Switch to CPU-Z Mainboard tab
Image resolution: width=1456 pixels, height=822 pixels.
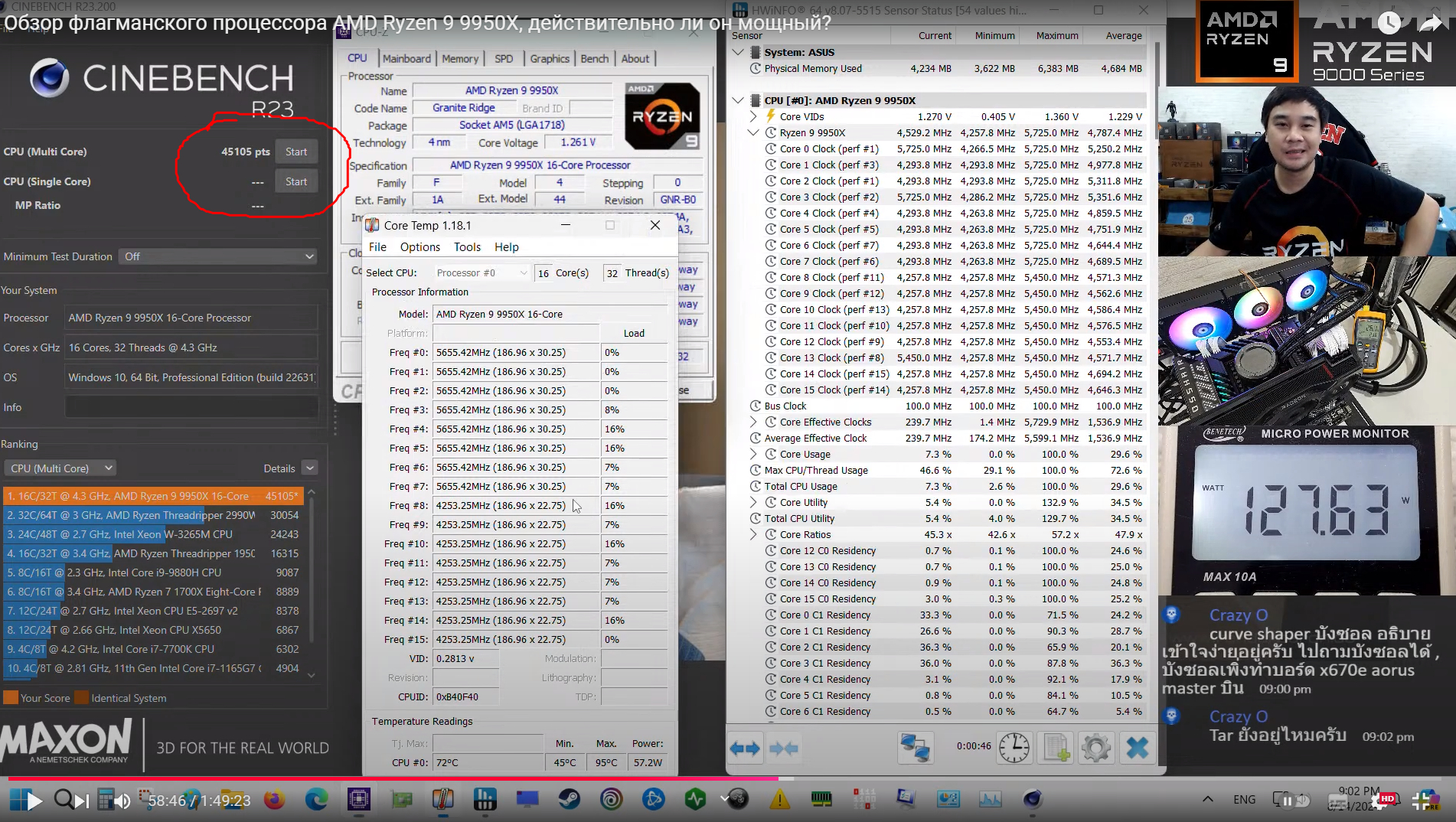pyautogui.click(x=406, y=58)
